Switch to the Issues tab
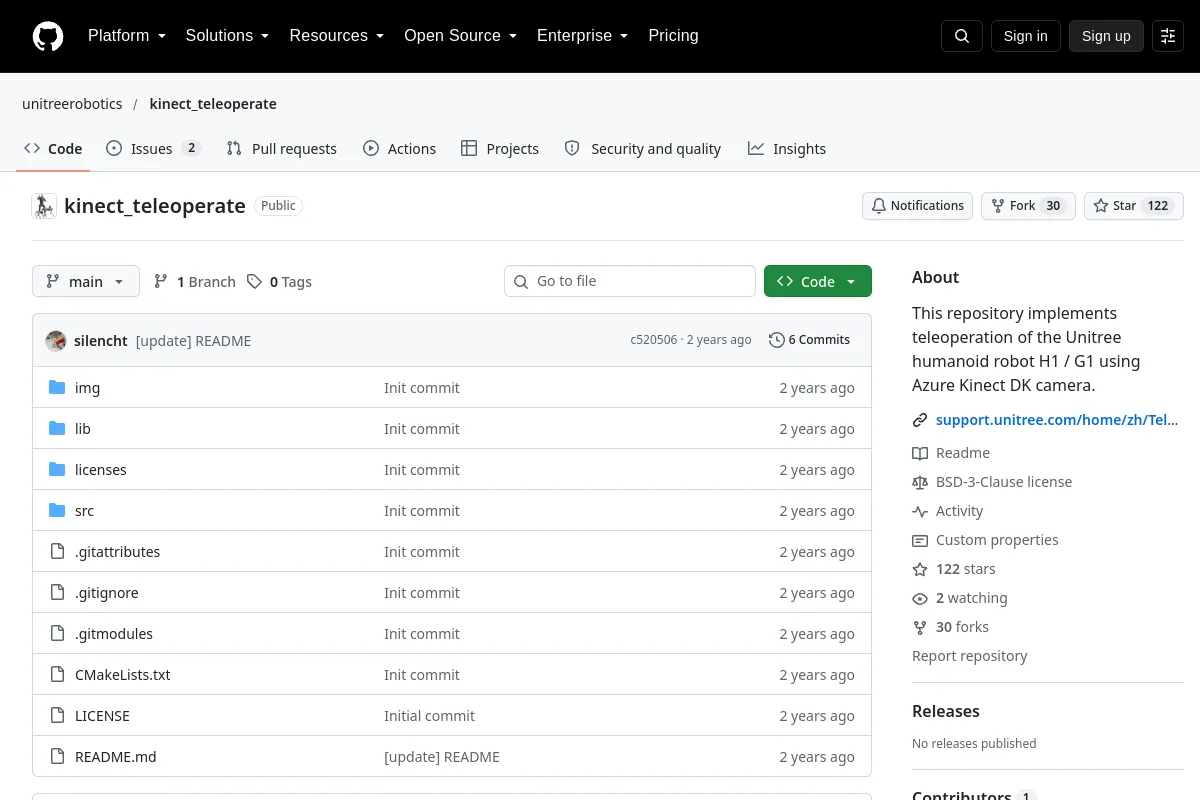 (x=153, y=149)
